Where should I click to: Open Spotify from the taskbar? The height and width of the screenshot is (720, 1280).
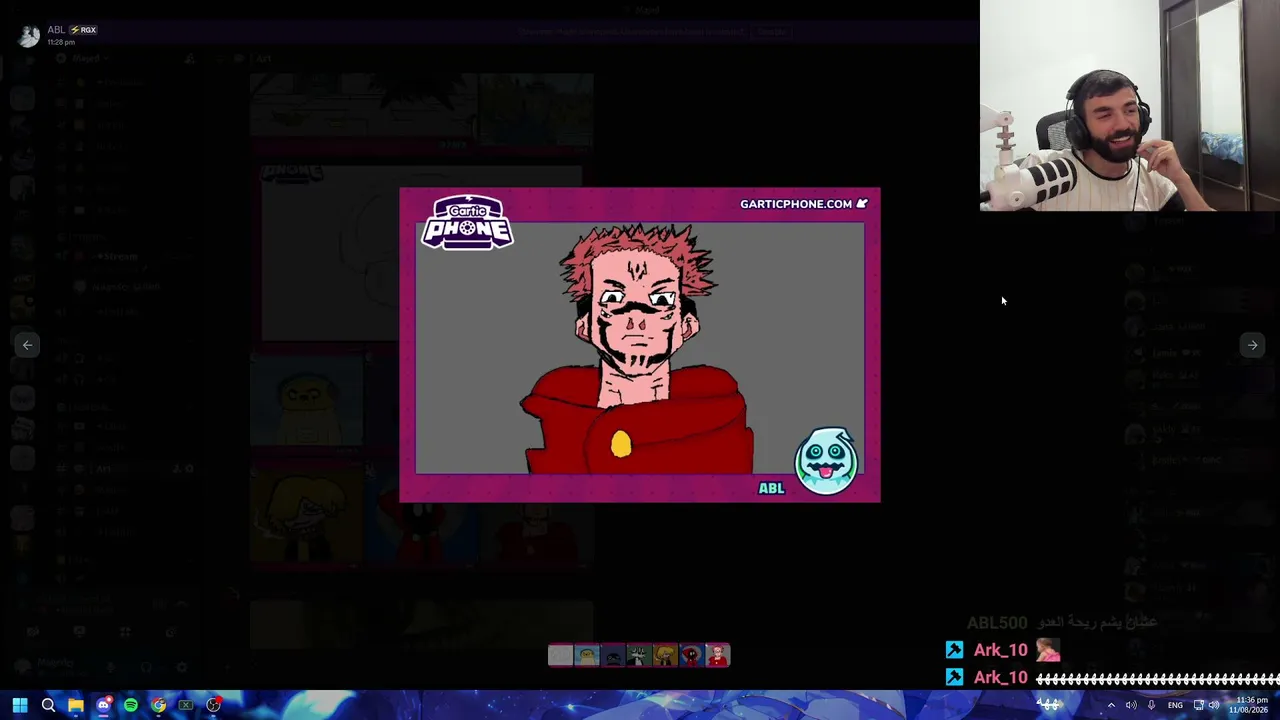click(x=131, y=705)
